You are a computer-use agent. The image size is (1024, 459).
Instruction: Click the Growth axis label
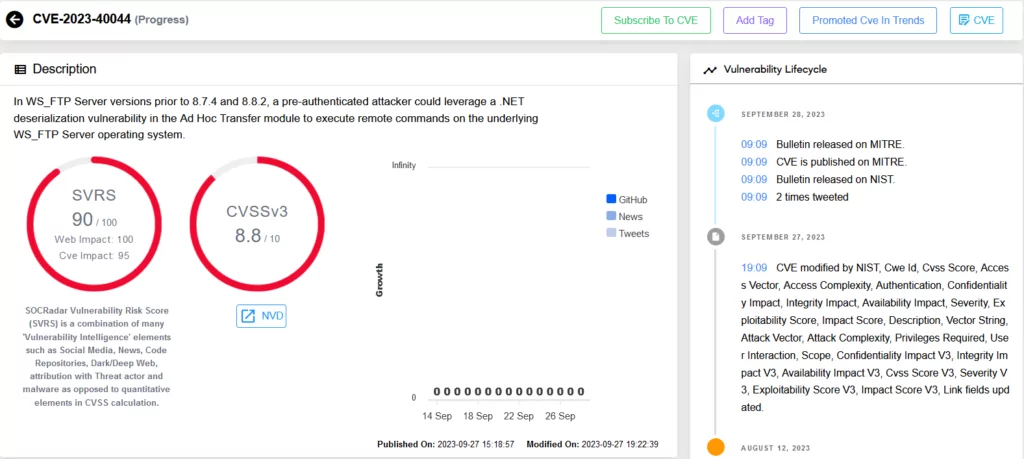click(x=379, y=280)
